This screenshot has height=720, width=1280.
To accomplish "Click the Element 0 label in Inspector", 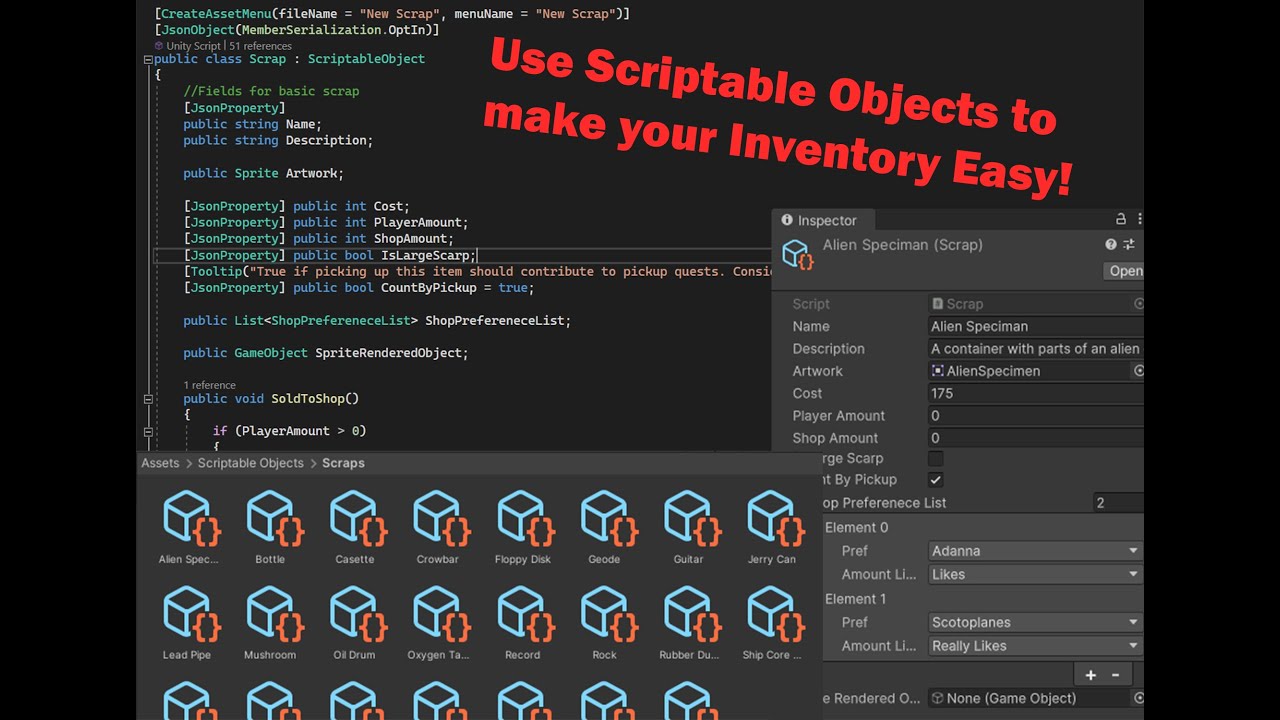I will 856,527.
